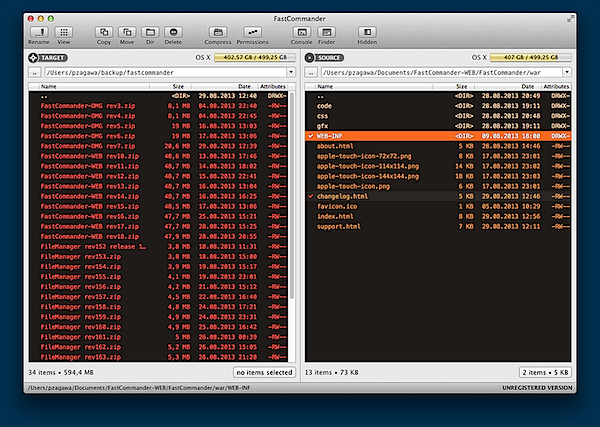
Task: Go up using right panel '..' button
Action: pos(311,72)
